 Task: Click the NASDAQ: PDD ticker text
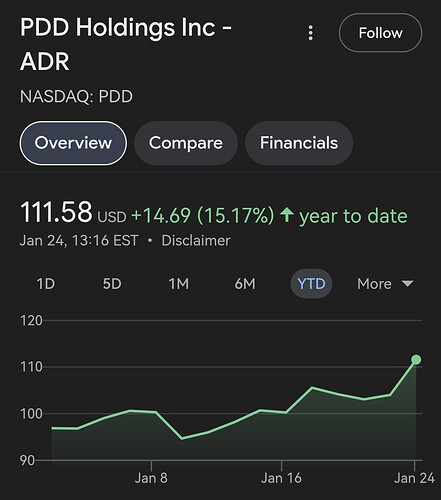pyautogui.click(x=76, y=97)
